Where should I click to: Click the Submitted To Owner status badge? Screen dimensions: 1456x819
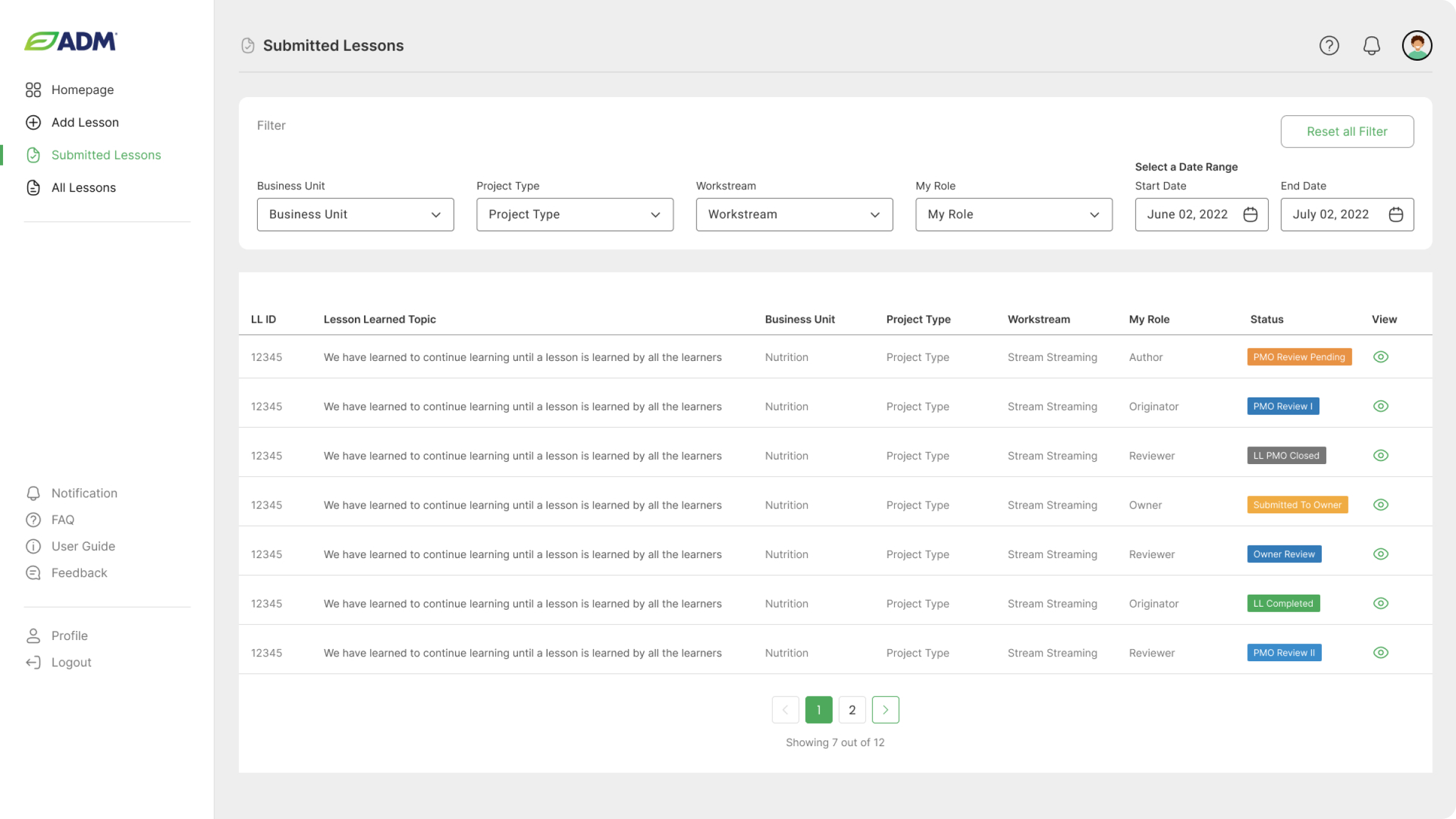coord(1297,505)
